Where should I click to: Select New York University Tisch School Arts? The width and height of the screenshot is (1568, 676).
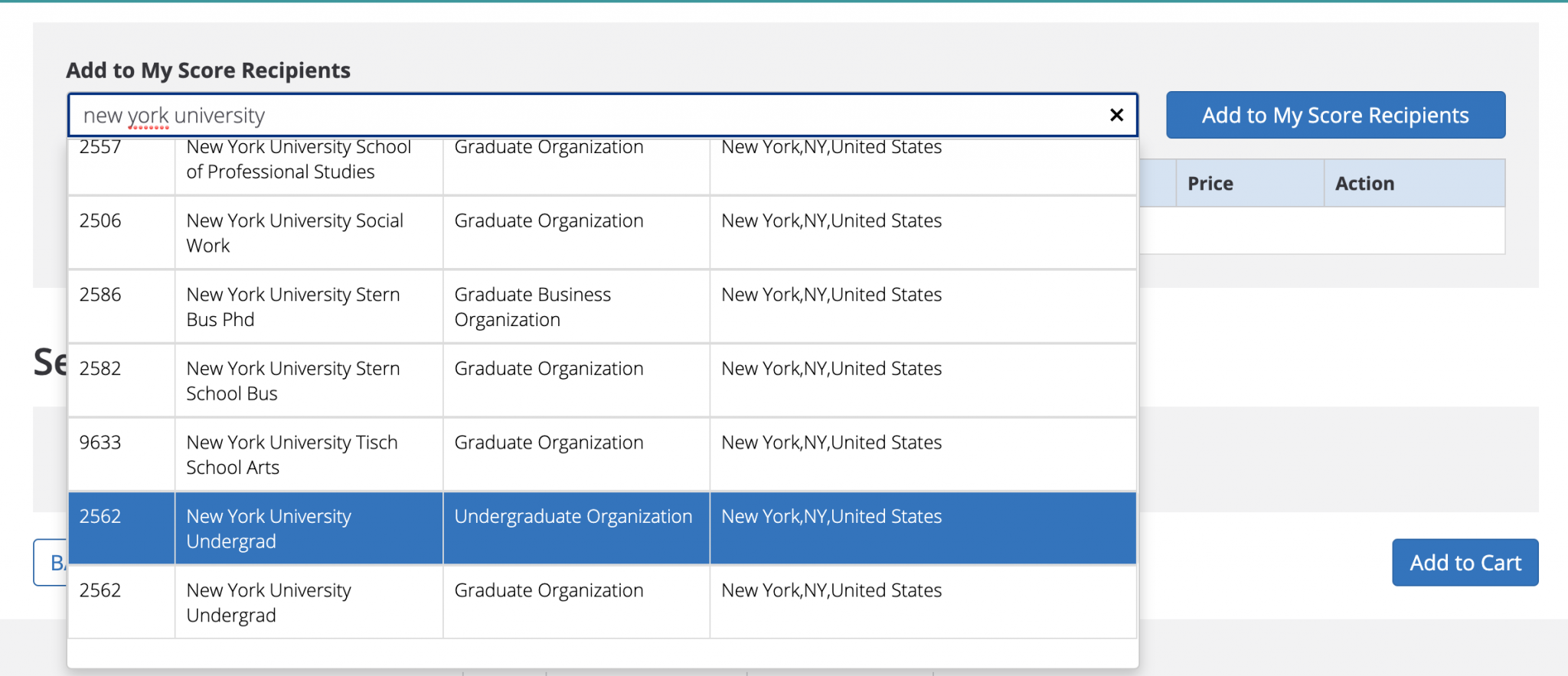(x=292, y=455)
